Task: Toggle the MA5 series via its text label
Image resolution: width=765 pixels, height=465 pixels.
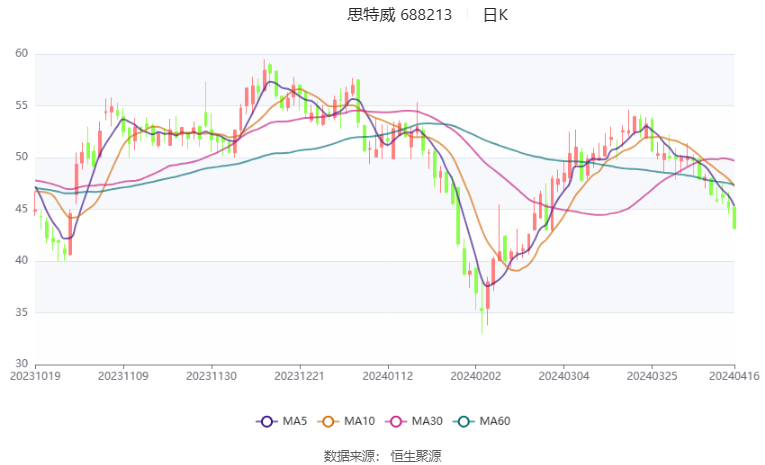Action: (x=292, y=422)
